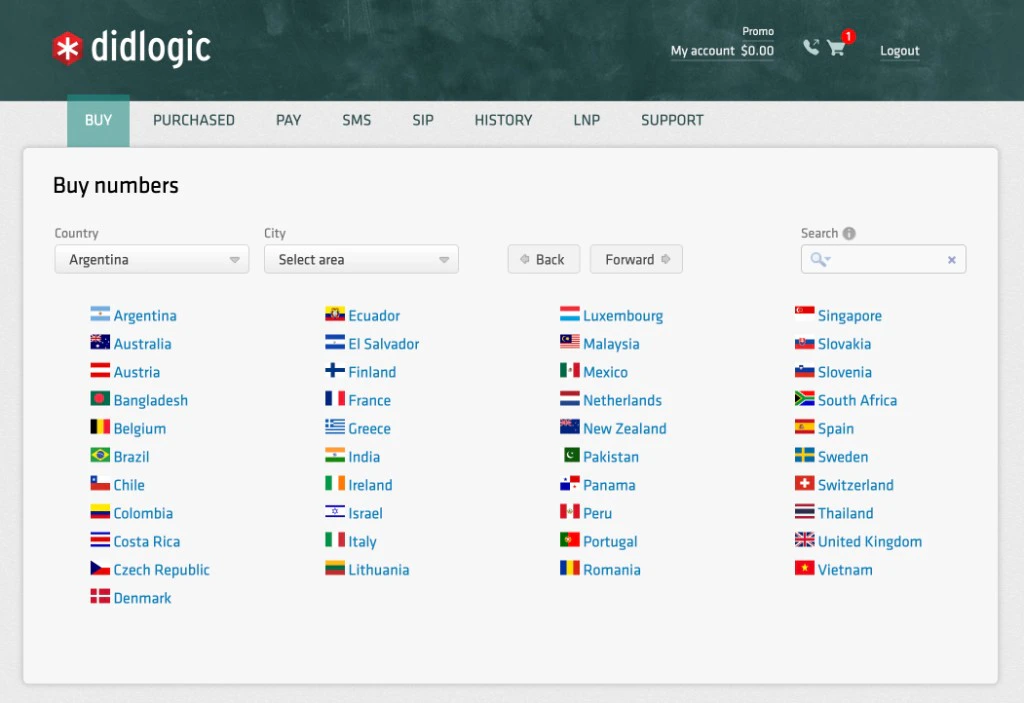Viewport: 1024px width, 703px height.
Task: Select the Mexico country link
Action: (x=605, y=372)
